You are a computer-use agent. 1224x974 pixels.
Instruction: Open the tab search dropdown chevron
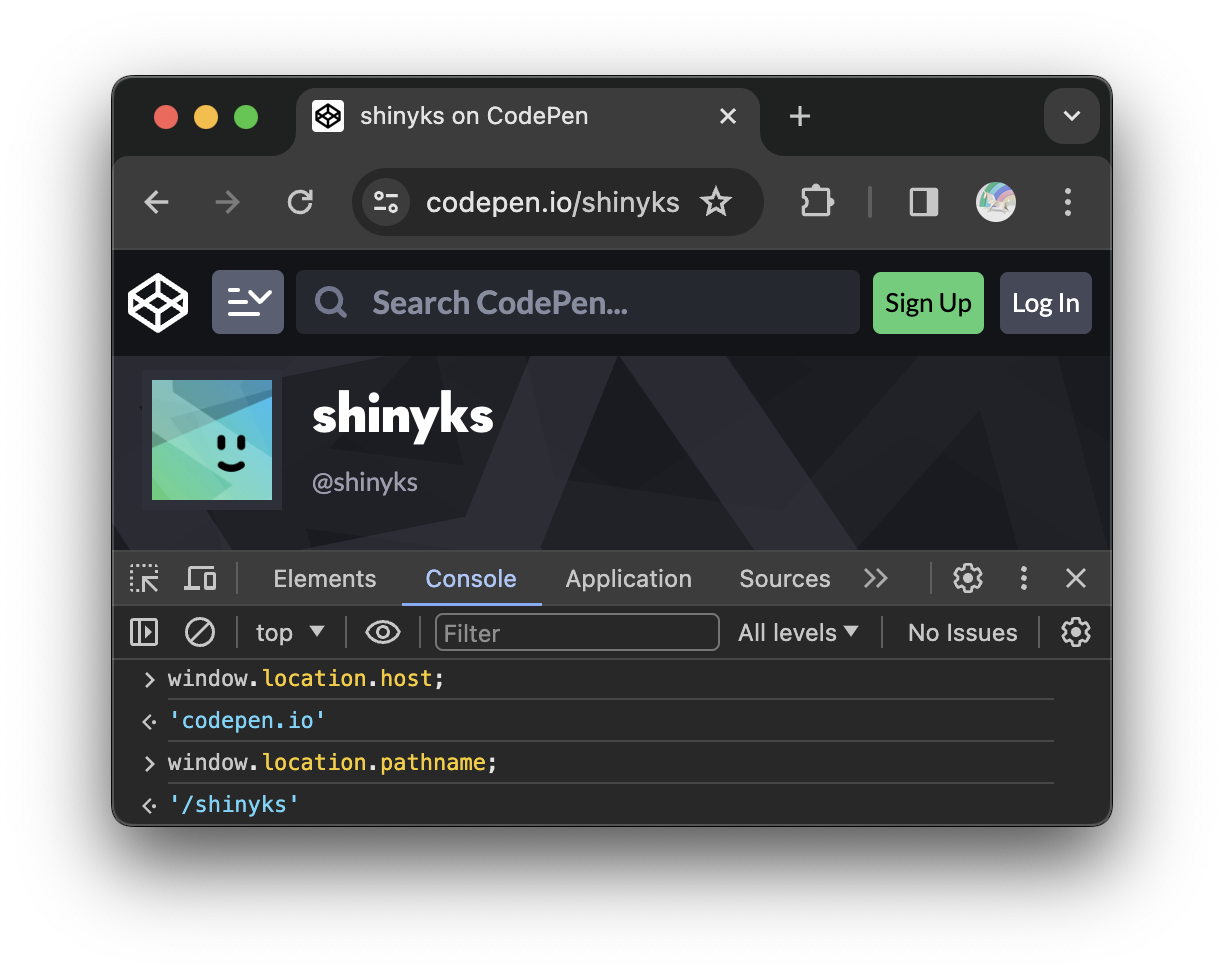coord(1072,117)
